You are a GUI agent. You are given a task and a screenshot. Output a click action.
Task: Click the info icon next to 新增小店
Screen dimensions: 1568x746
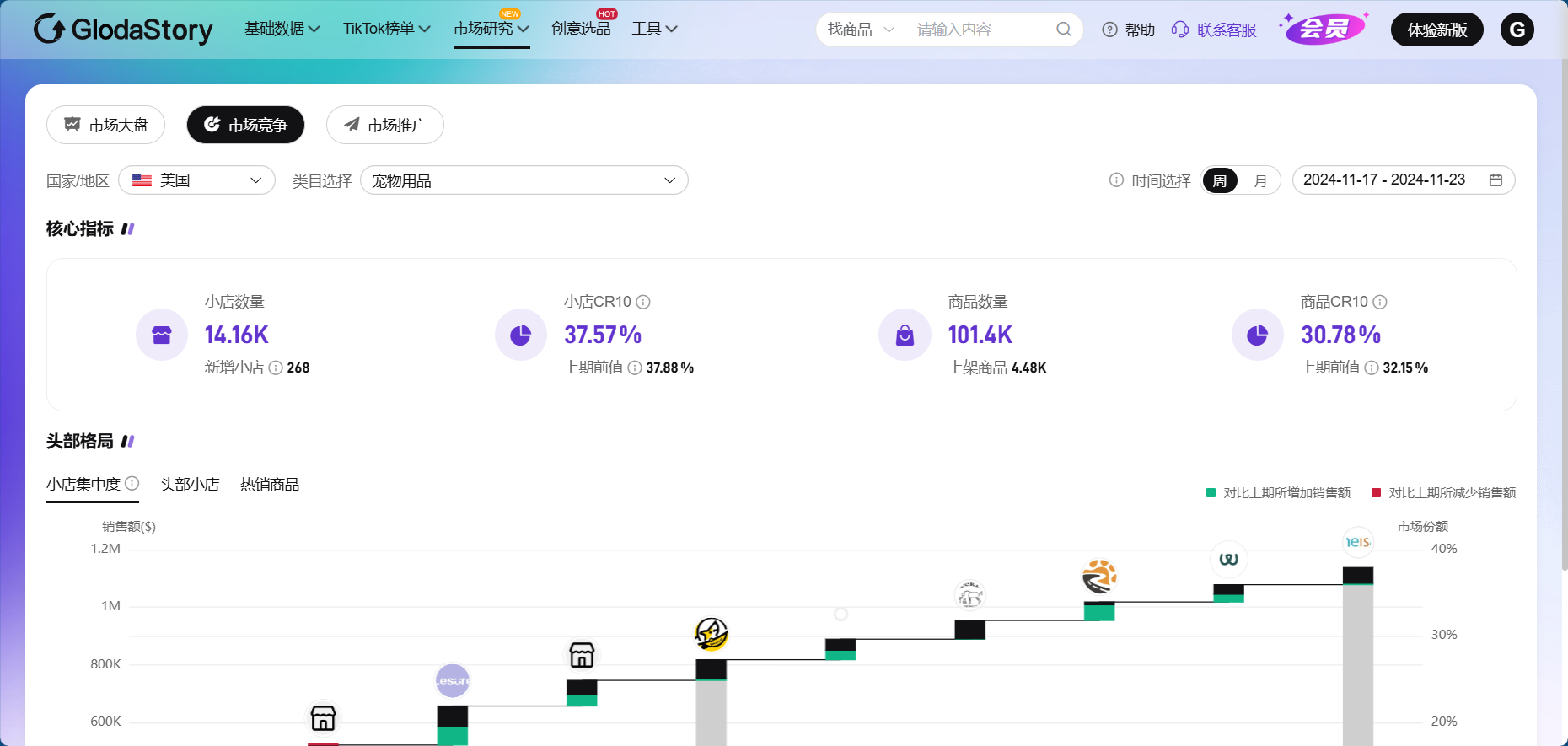point(276,368)
